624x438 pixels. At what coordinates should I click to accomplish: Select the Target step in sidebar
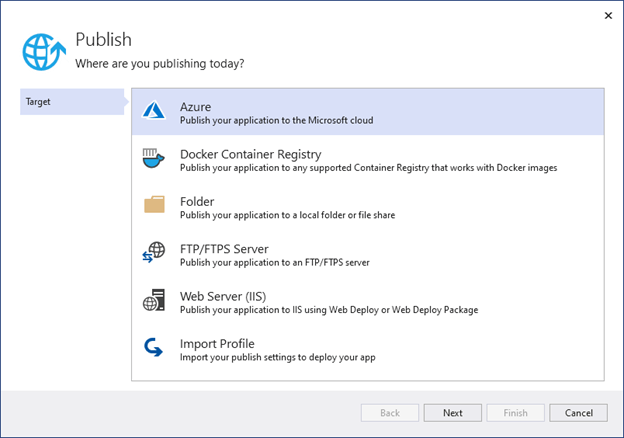(x=70, y=102)
